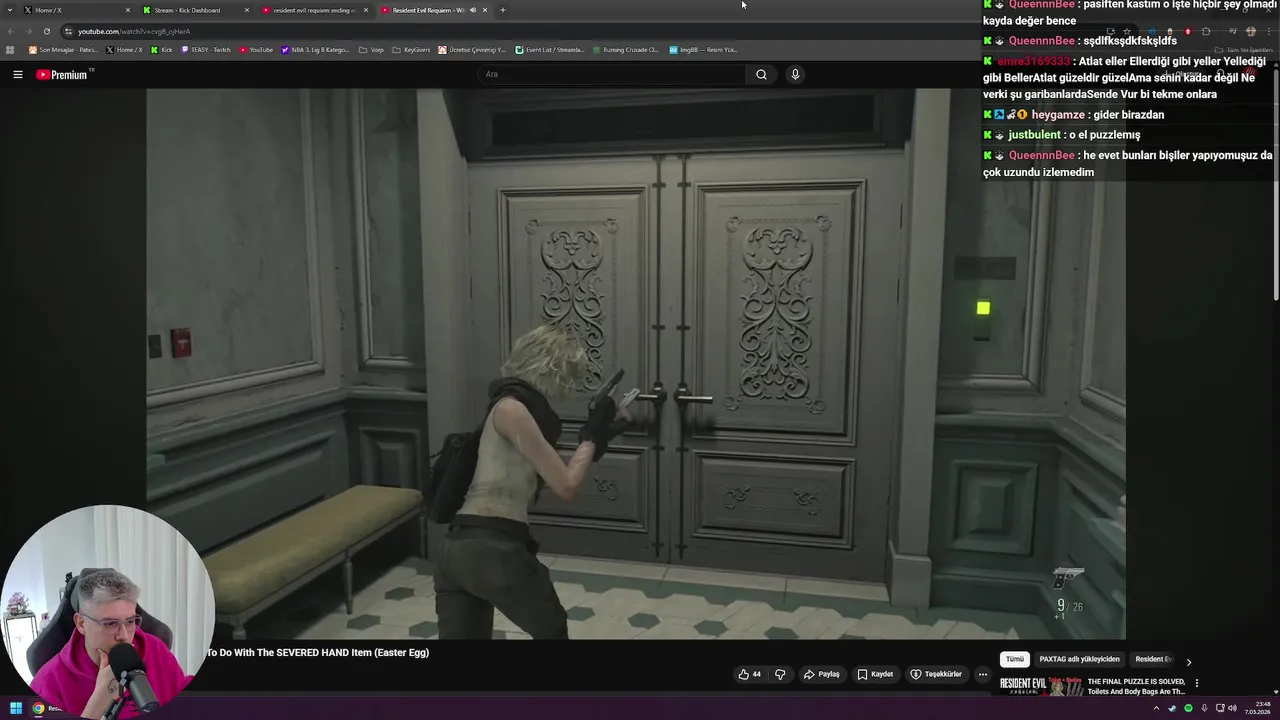This screenshot has height=720, width=1280.
Task: Click justbulent username in chat
Action: click(x=1034, y=135)
